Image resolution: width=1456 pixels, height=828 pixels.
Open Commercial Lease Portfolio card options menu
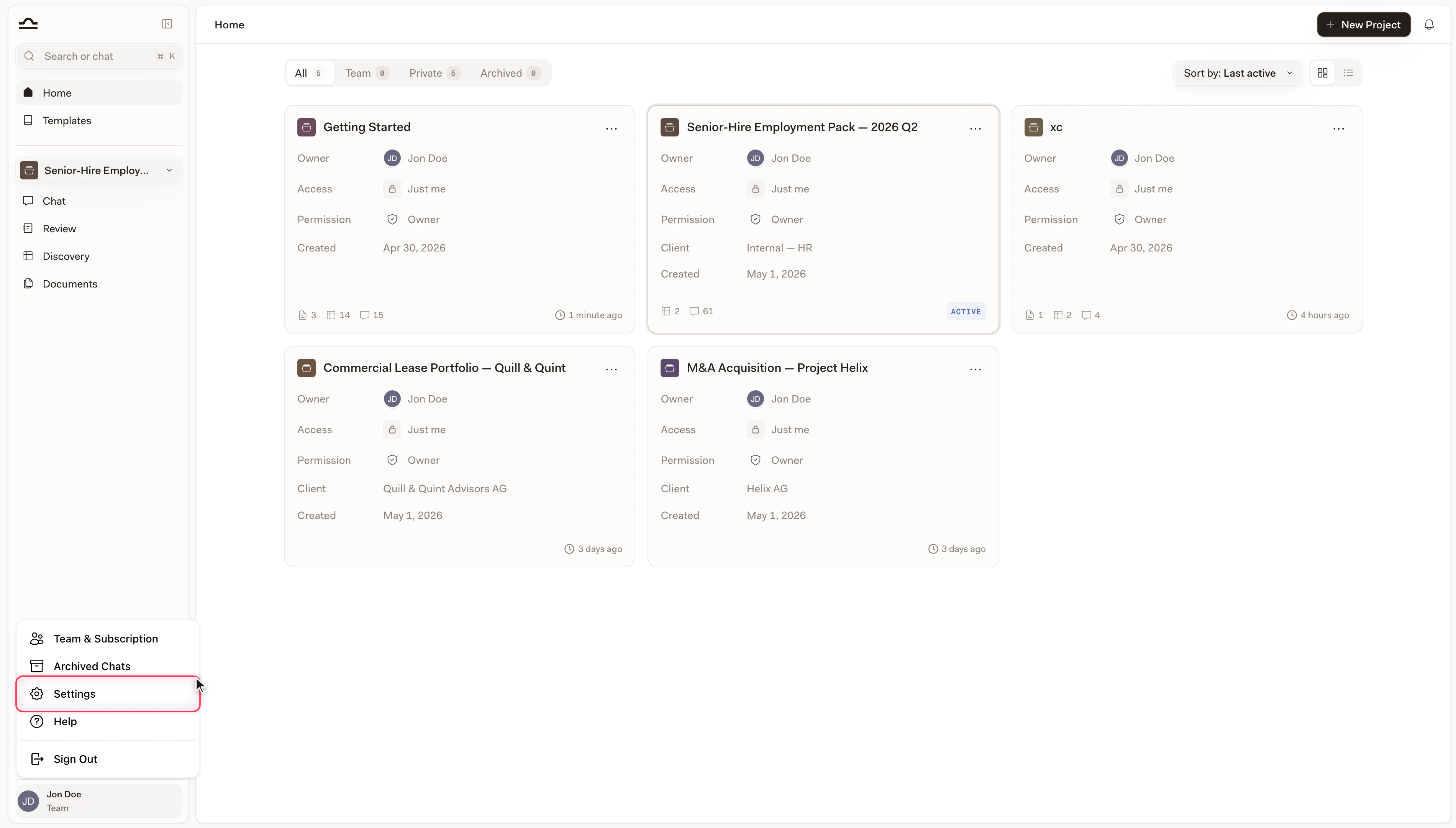612,369
